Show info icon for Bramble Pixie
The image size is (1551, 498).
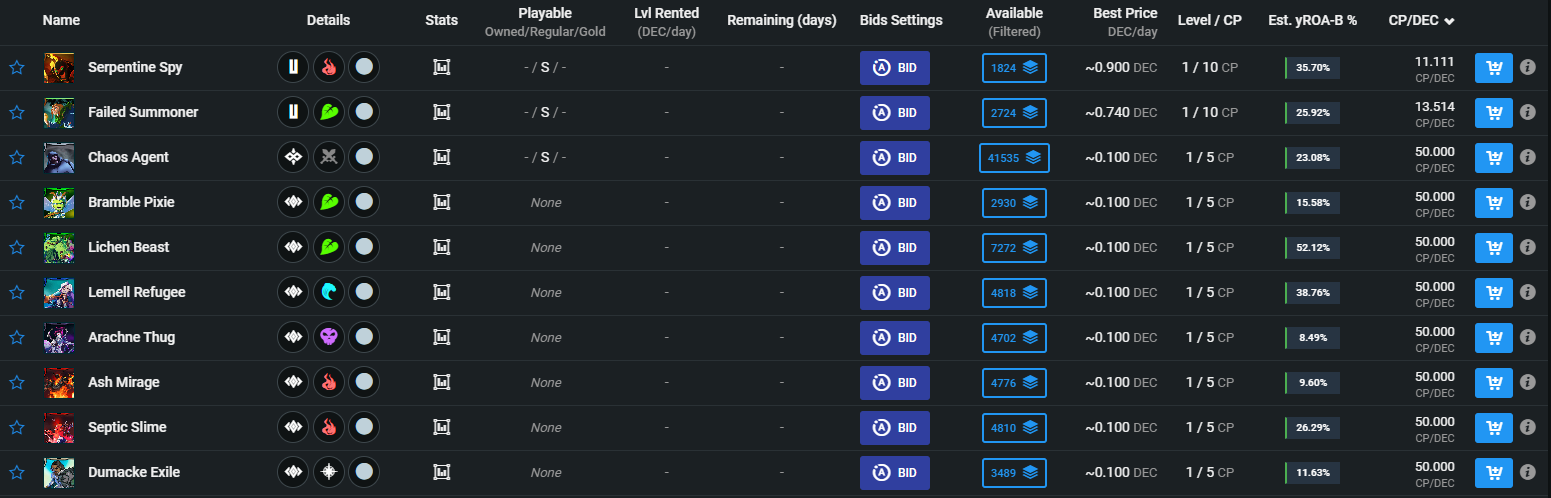(1527, 203)
